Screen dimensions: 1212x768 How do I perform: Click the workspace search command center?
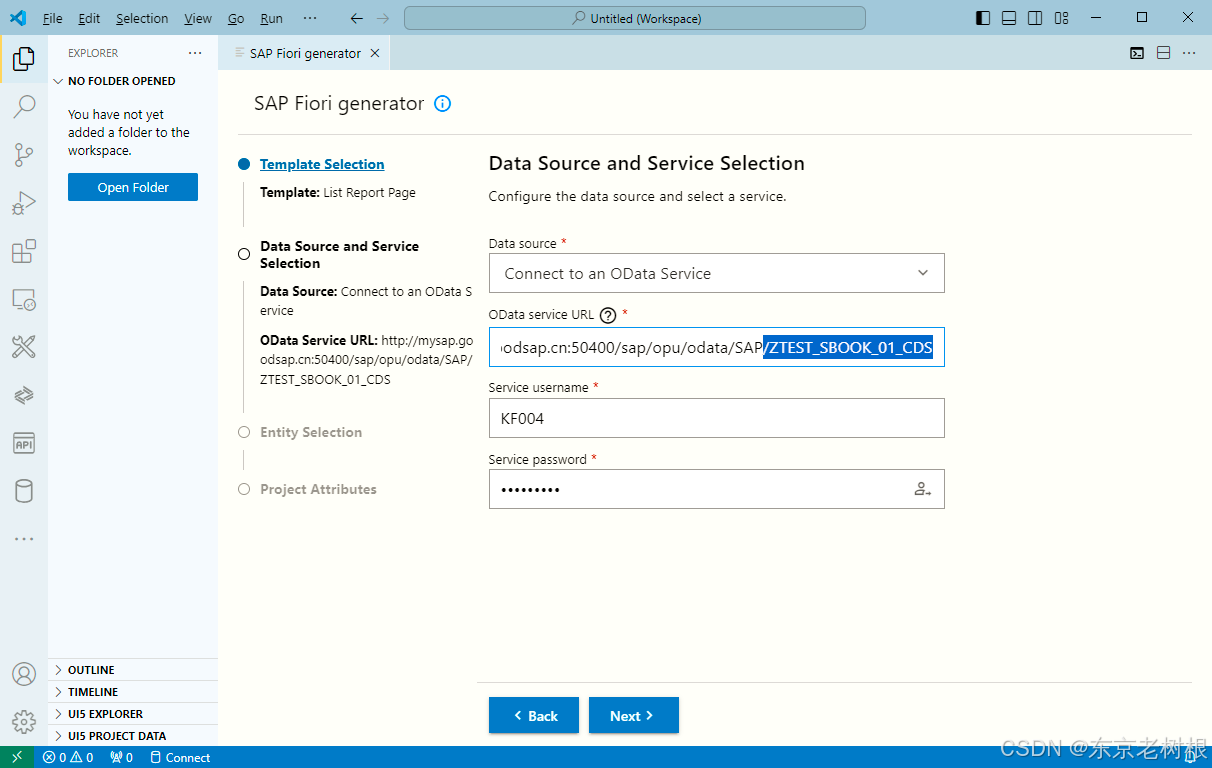click(x=635, y=18)
